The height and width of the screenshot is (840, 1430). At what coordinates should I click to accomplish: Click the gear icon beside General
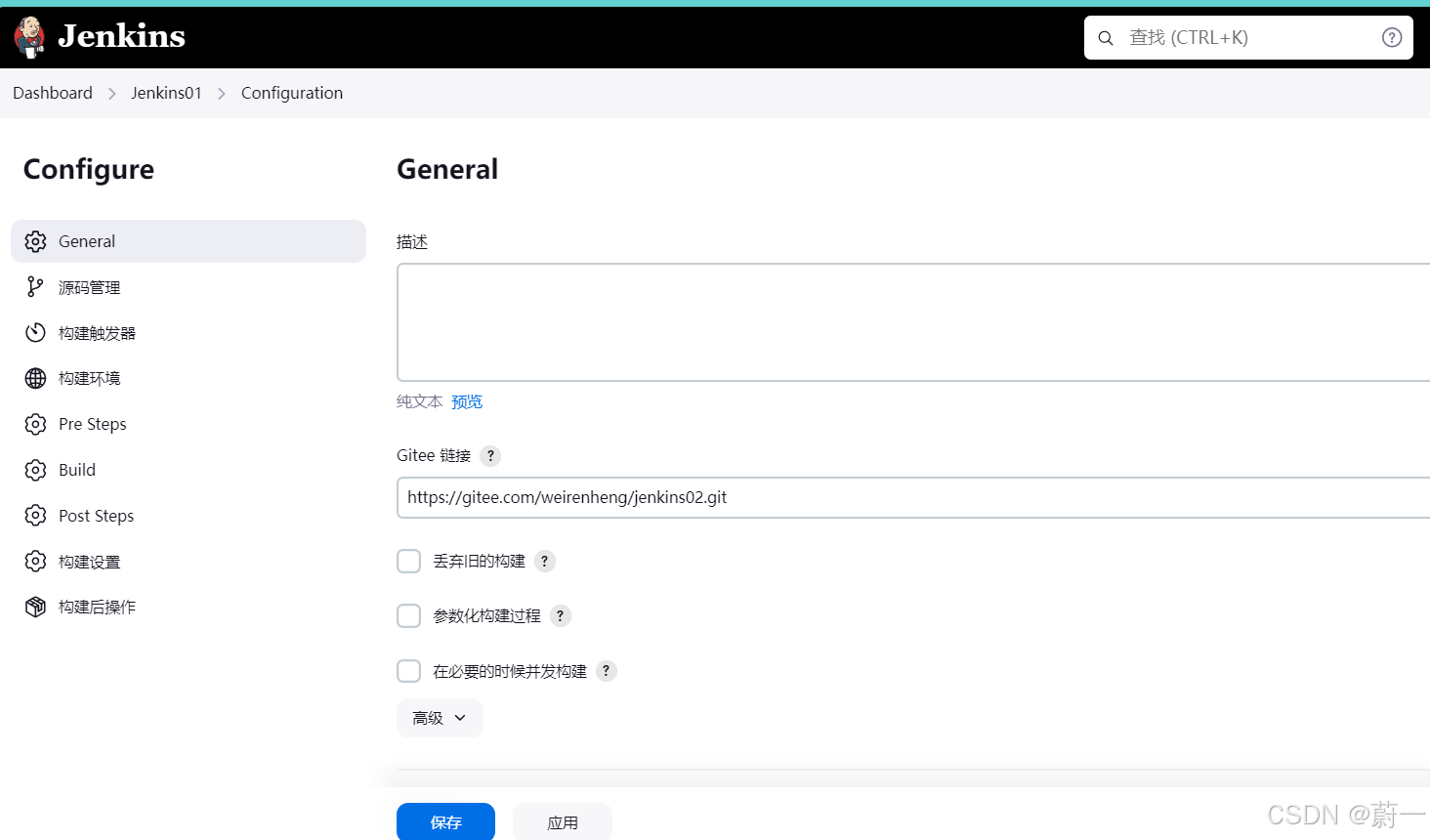click(36, 241)
